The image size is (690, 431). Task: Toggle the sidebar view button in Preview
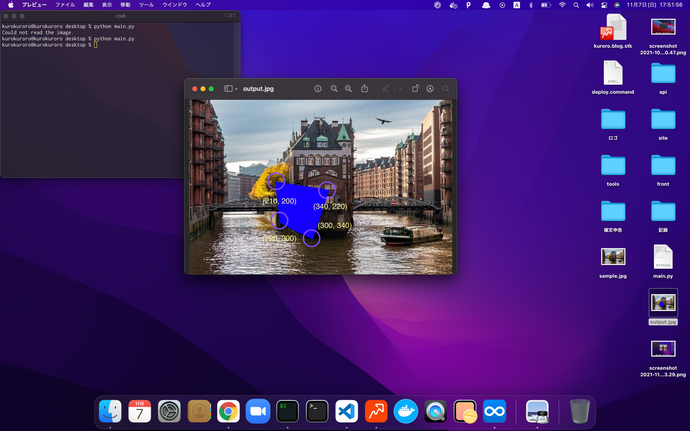(x=228, y=88)
